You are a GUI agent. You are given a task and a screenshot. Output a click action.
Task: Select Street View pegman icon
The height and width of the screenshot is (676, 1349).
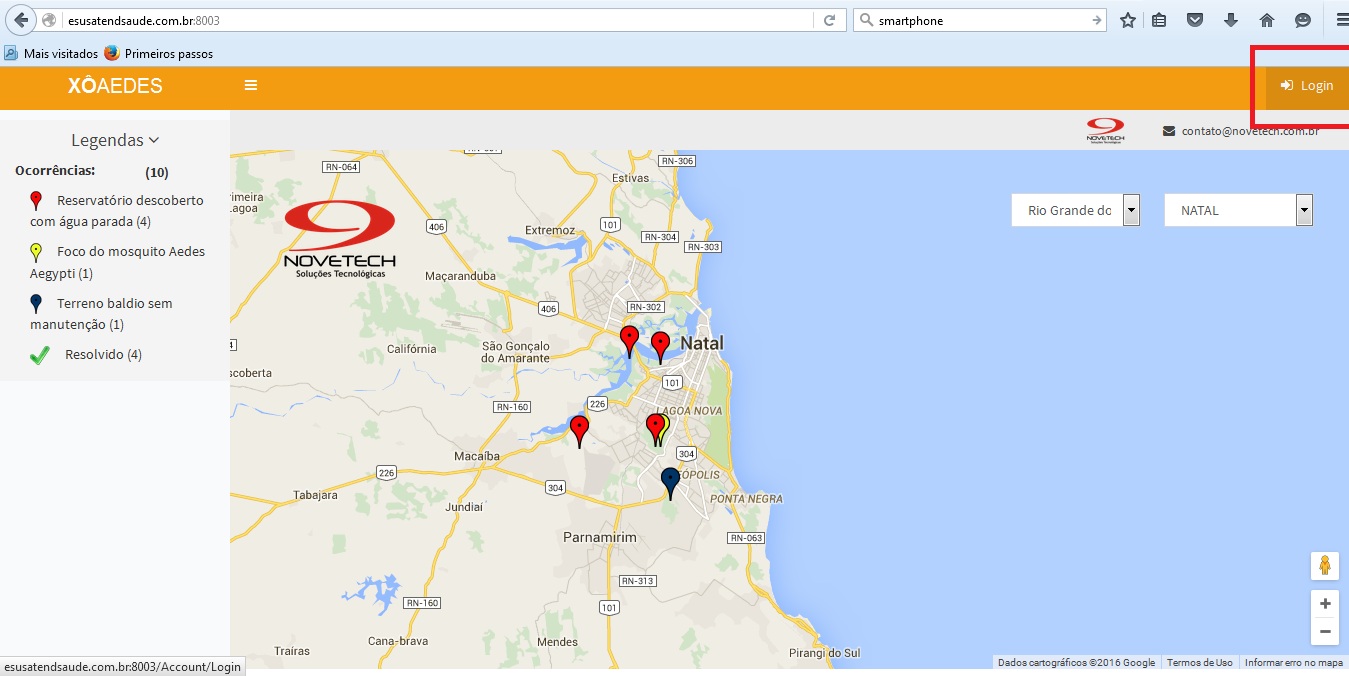[1325, 565]
